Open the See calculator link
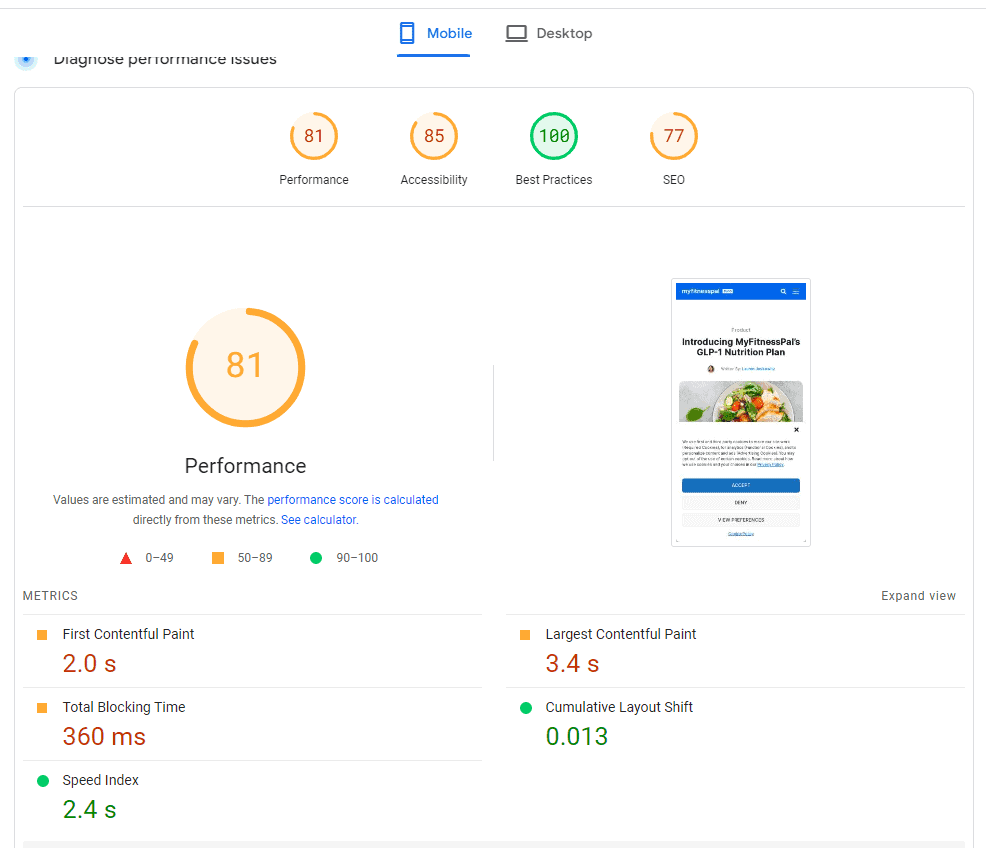986x848 pixels. pos(318,520)
